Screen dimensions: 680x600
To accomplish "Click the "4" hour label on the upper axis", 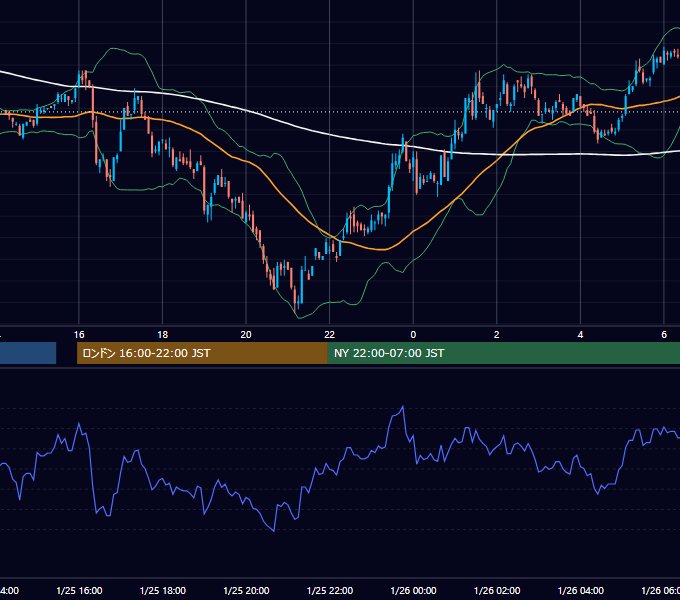I will pyautogui.click(x=580, y=334).
